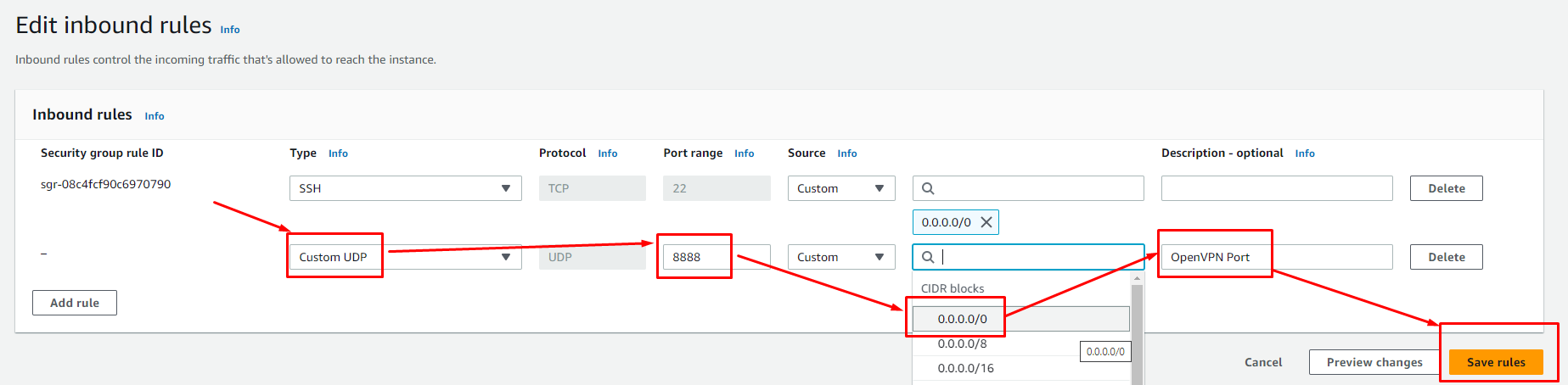This screenshot has height=385, width=1568.
Task: Click the search icon in SSH source field
Action: coord(928,188)
